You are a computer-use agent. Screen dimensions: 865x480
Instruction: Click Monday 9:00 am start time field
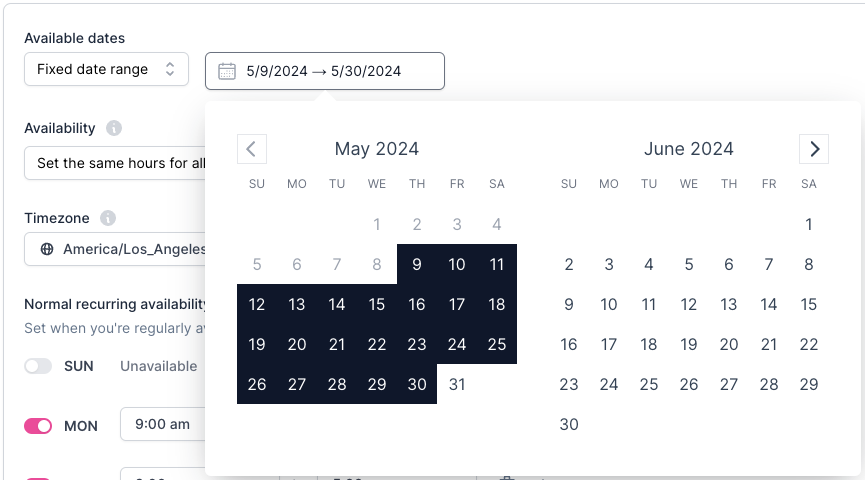pyautogui.click(x=163, y=424)
